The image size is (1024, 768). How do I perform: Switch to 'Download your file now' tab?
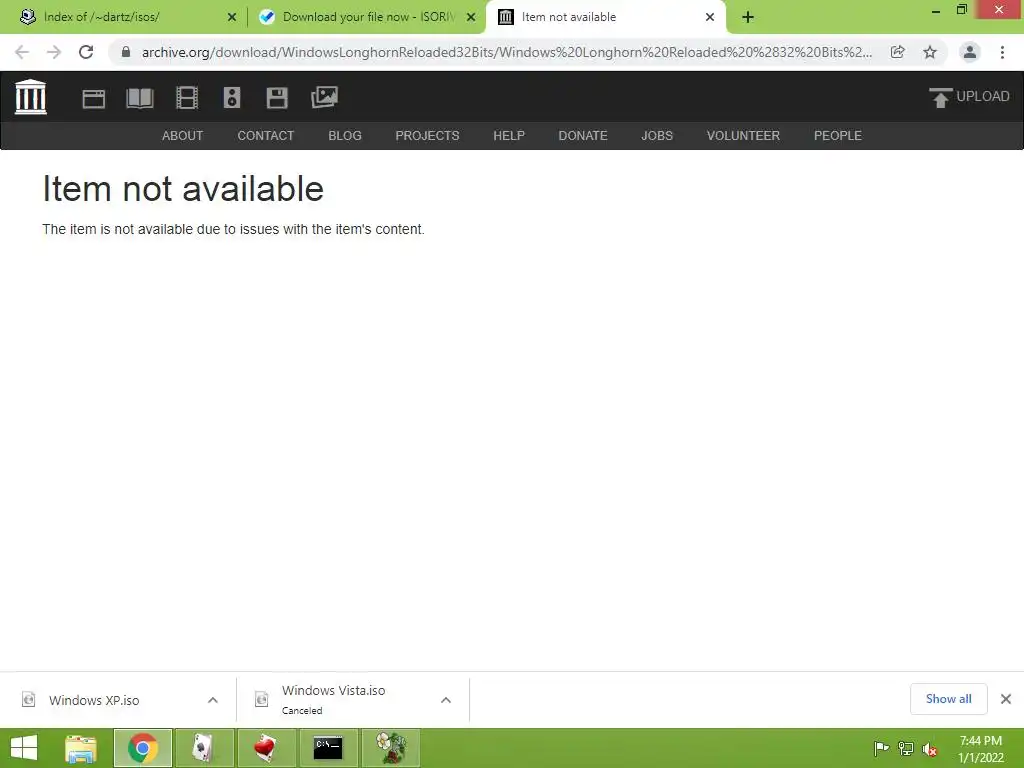pos(367,17)
